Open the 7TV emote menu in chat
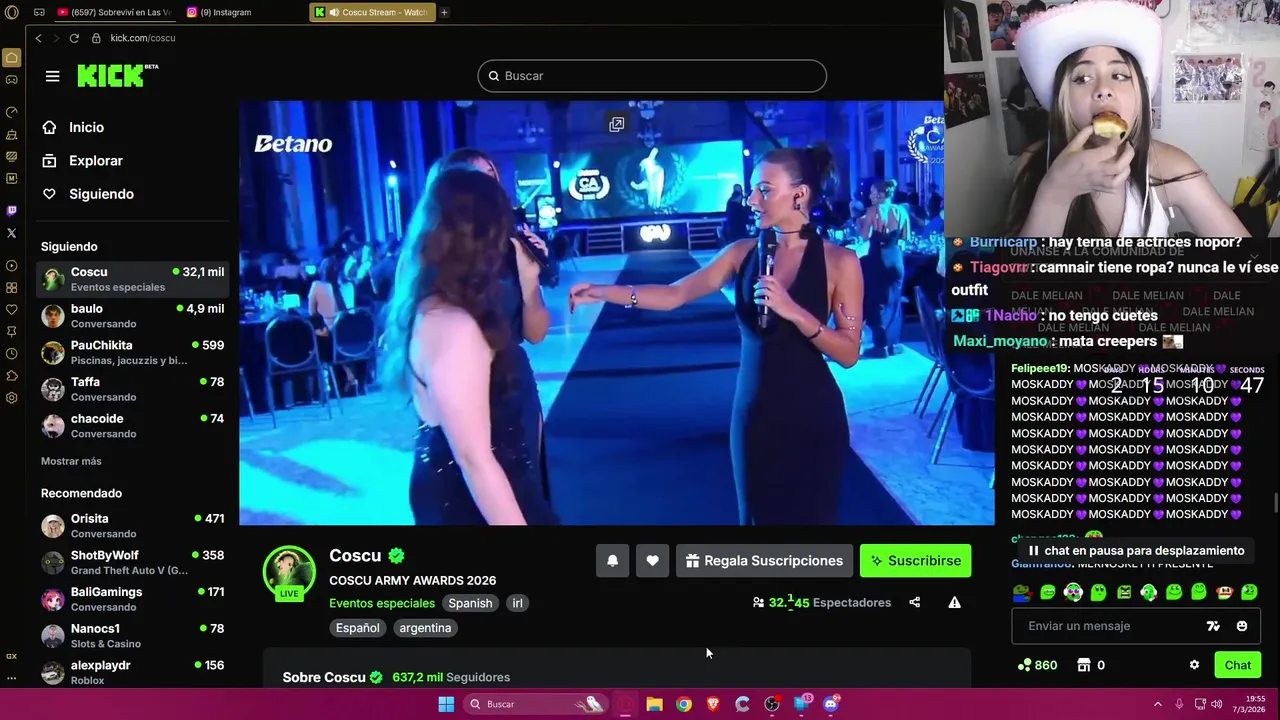1280x720 pixels. 1213,626
